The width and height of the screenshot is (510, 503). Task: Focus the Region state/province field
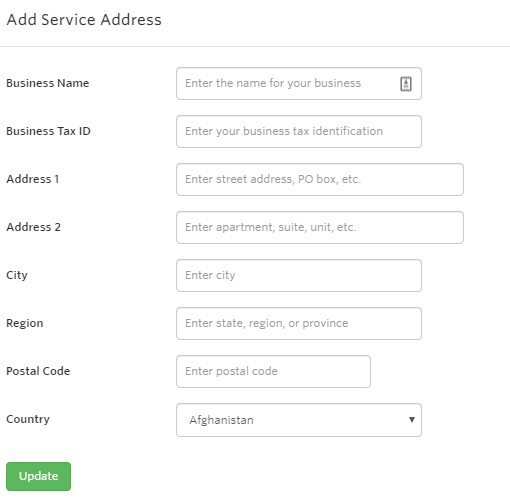coord(299,323)
